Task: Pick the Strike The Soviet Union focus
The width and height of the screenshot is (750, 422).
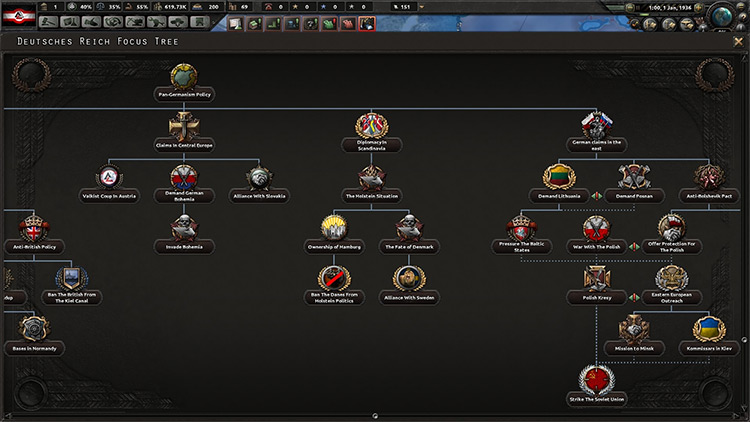Action: (596, 387)
